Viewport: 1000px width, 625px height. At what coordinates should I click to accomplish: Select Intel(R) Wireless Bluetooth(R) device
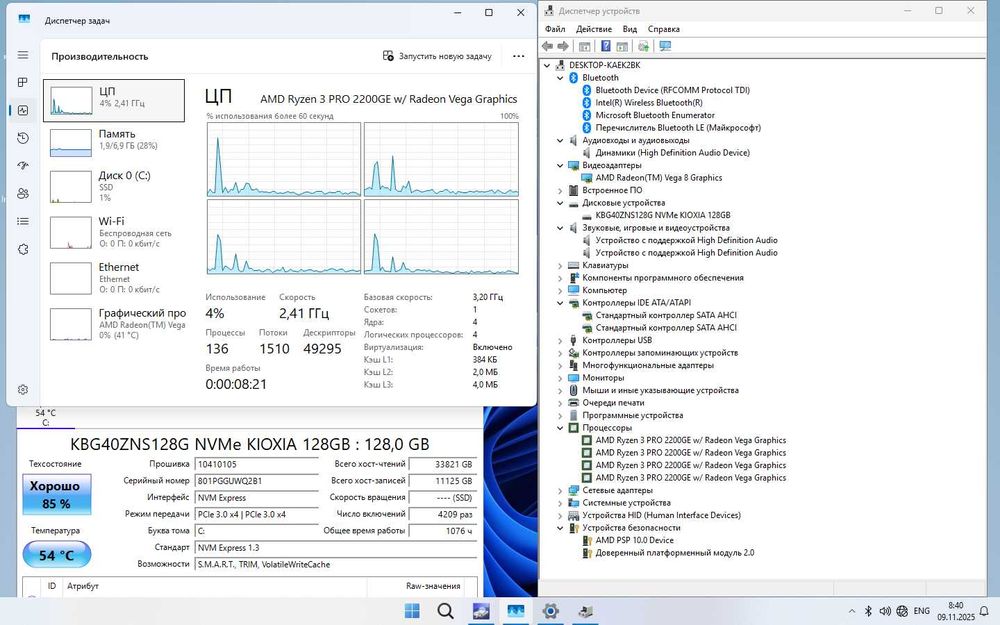649,103
